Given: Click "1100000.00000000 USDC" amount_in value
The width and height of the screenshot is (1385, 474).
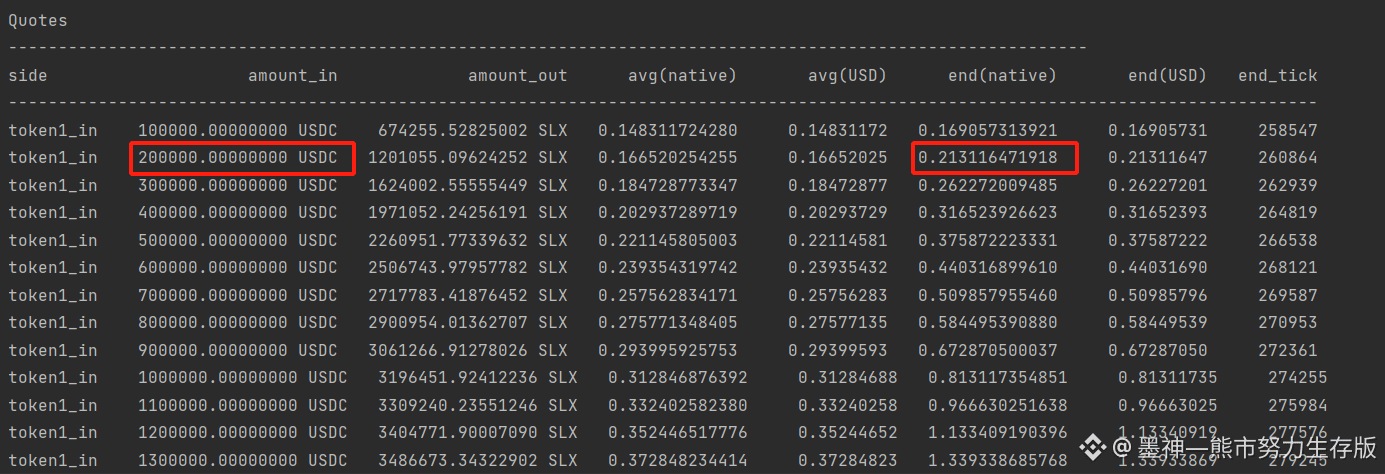Looking at the screenshot, I should point(243,405).
